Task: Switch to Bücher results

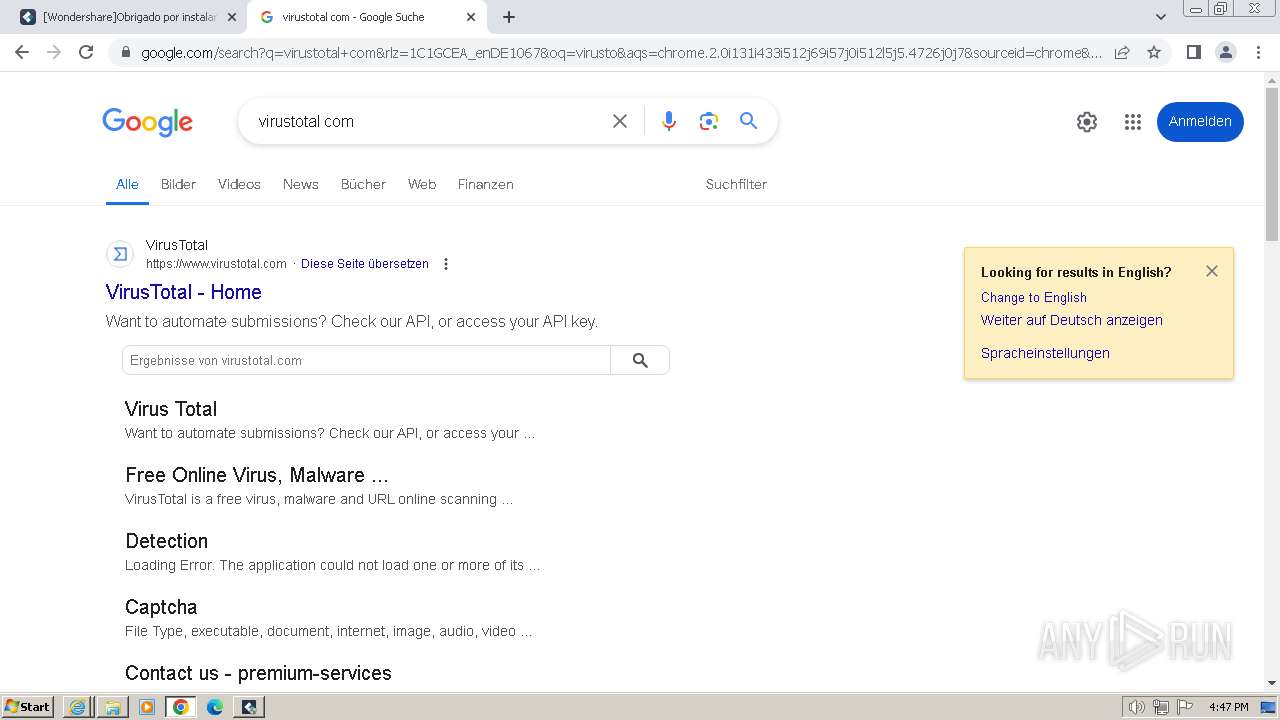Action: (363, 184)
